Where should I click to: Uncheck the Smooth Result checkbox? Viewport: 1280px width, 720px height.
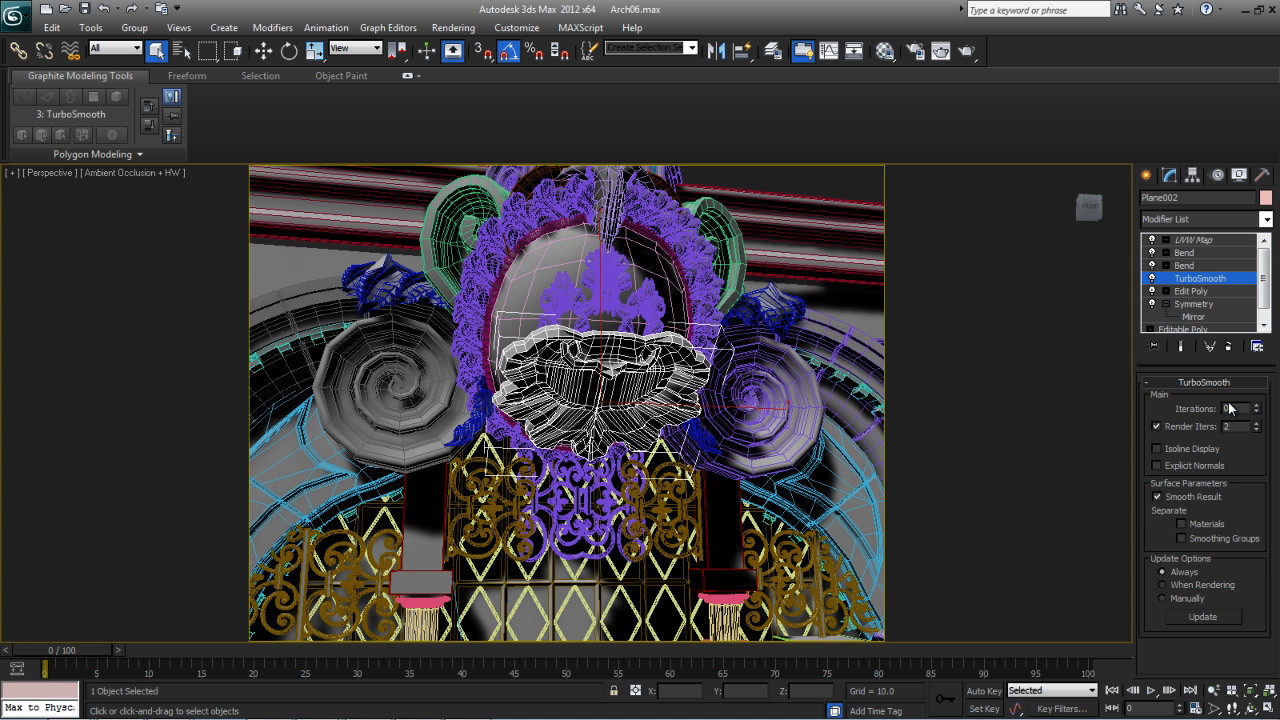1157,497
